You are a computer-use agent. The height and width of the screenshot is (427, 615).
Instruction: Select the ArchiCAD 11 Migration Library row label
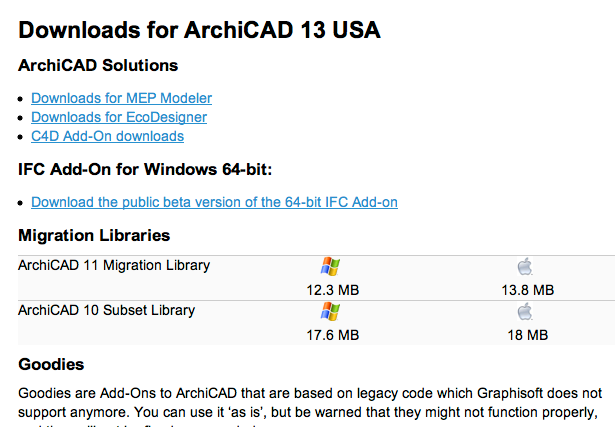coord(114,265)
